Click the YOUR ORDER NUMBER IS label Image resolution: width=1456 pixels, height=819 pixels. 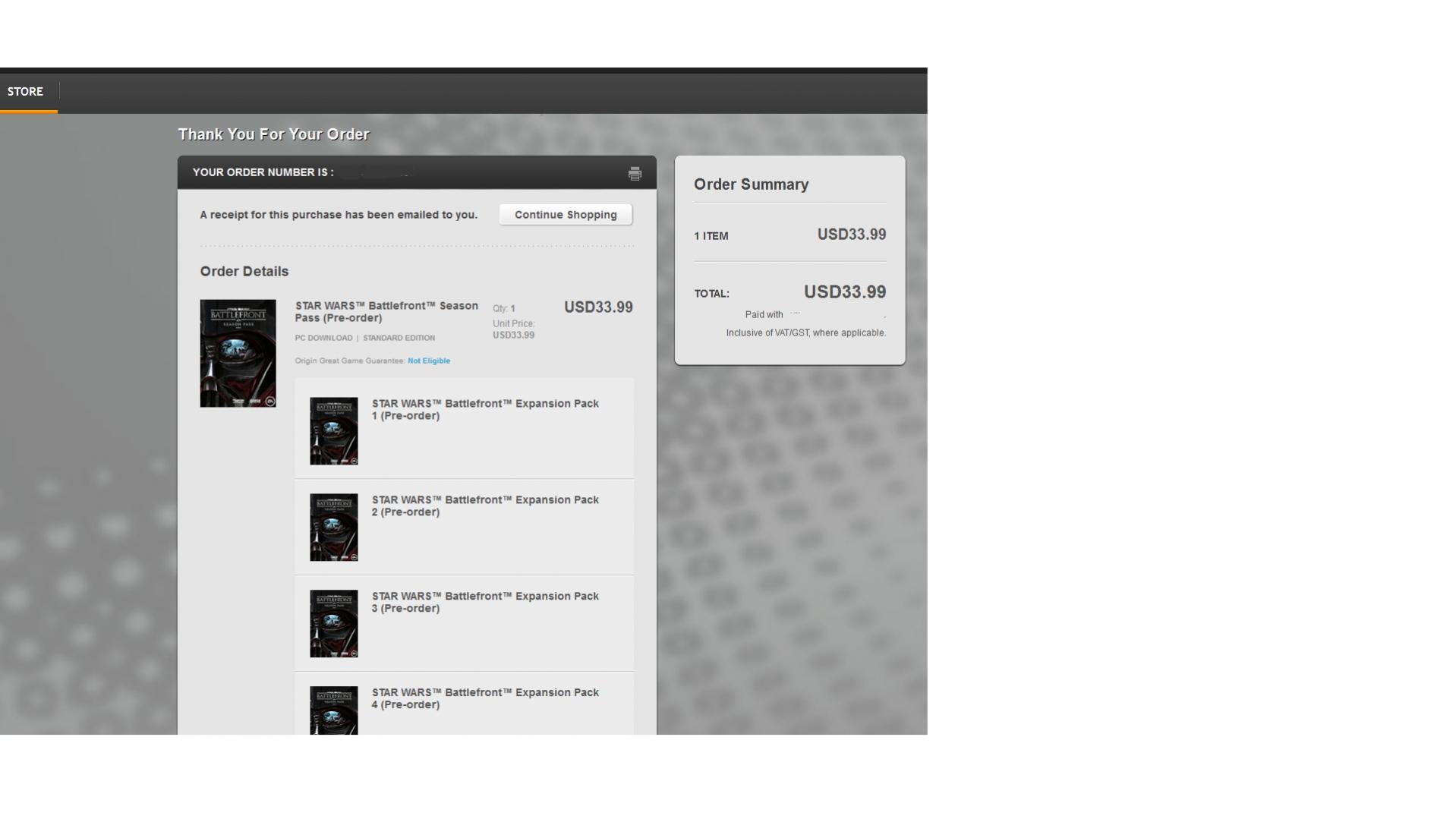click(x=263, y=172)
